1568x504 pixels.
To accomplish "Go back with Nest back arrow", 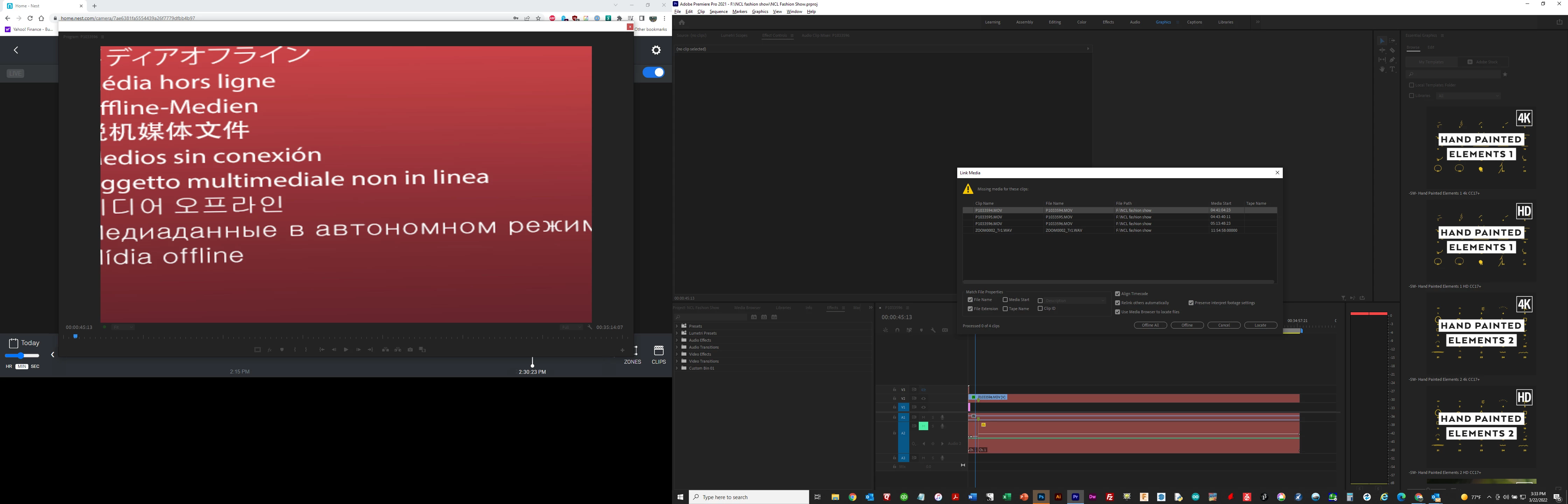I will click(16, 50).
